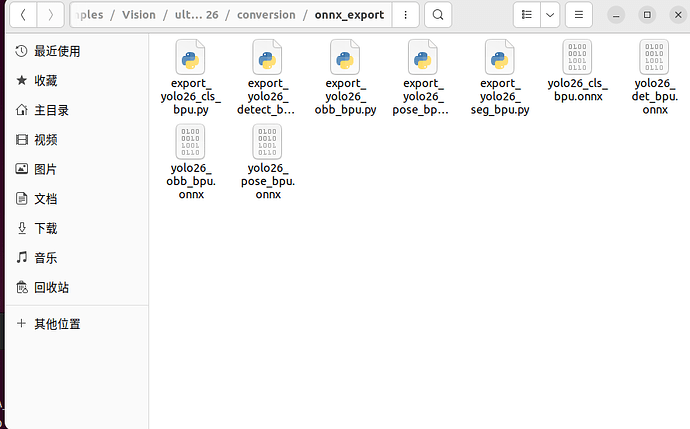The width and height of the screenshot is (690, 429).
Task: Select the export_yolo26_obb_bpu.py Python file icon
Action: click(345, 57)
